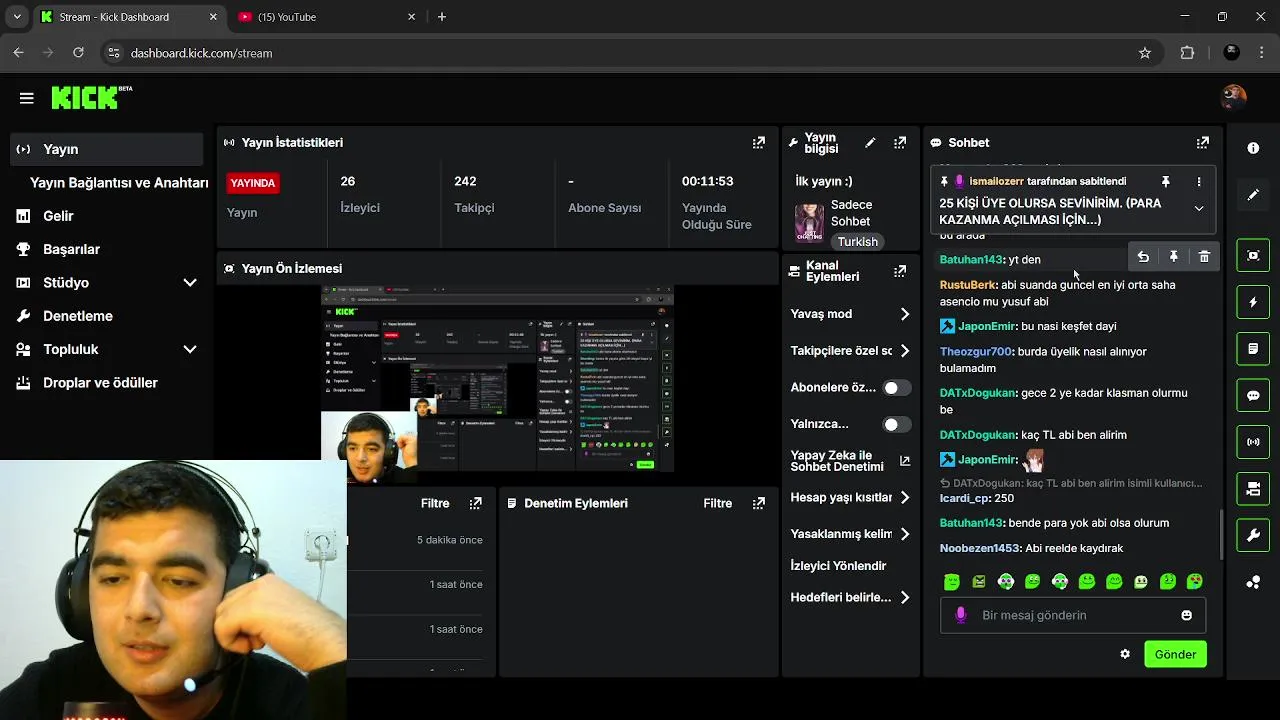Toggle the broadcast signal widget in sidebar

coord(1253,442)
